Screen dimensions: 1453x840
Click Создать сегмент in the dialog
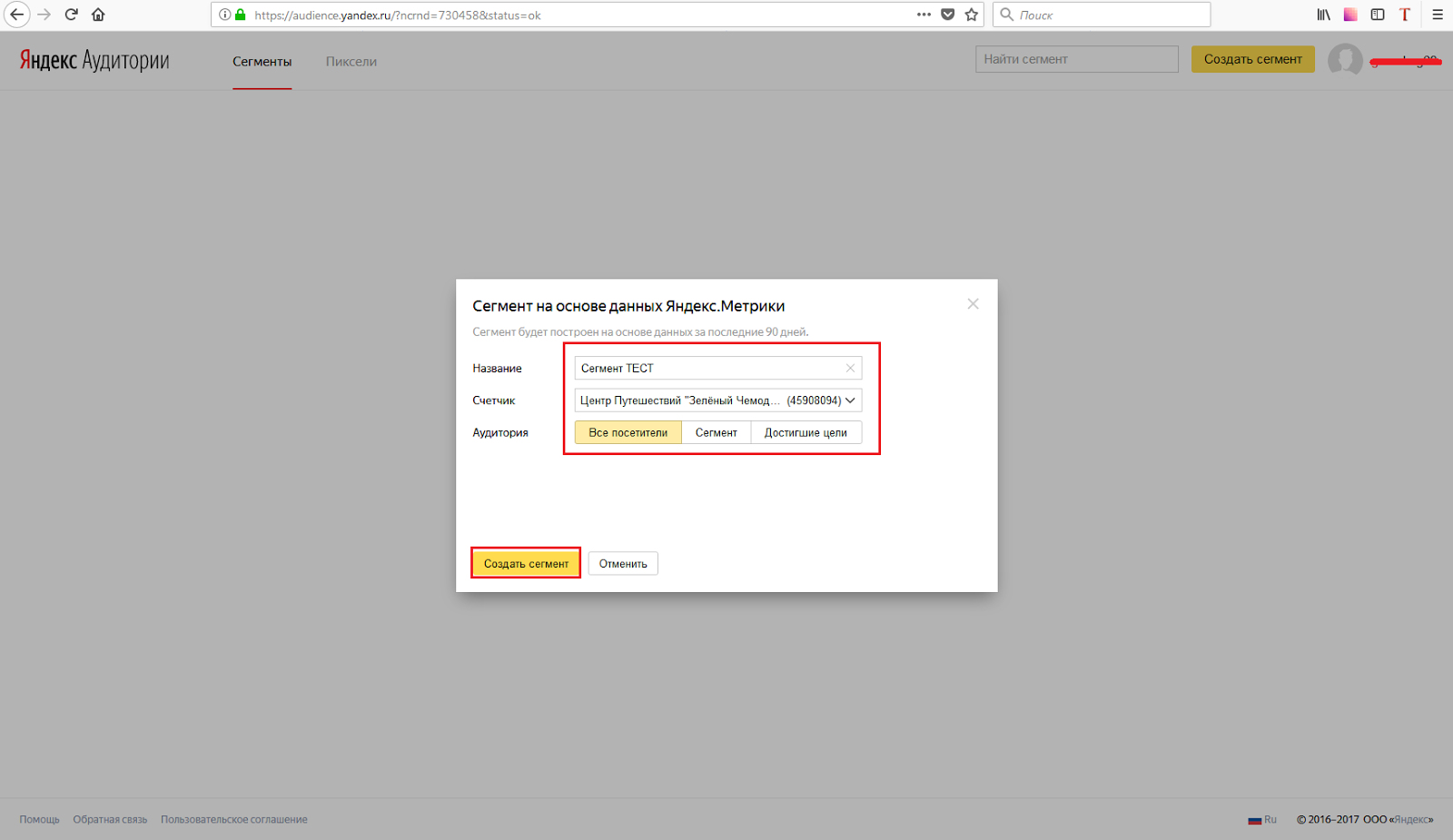(526, 564)
